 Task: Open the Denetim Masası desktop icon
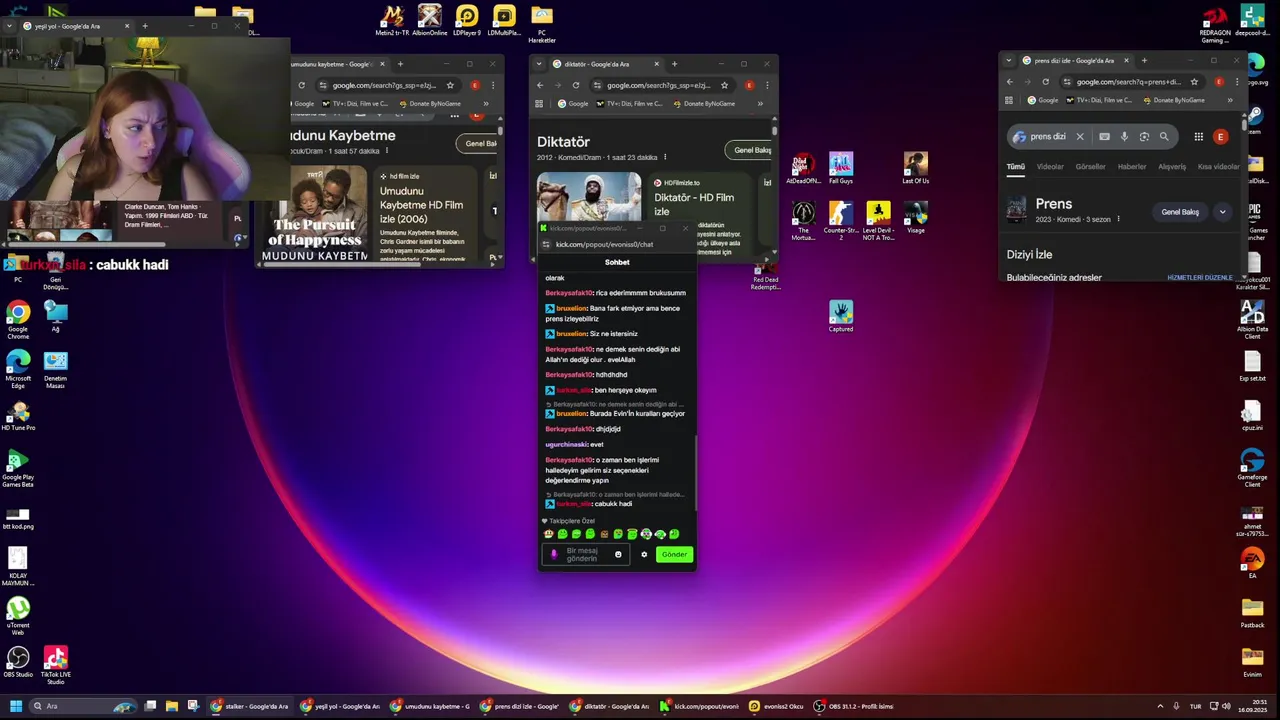click(x=56, y=368)
